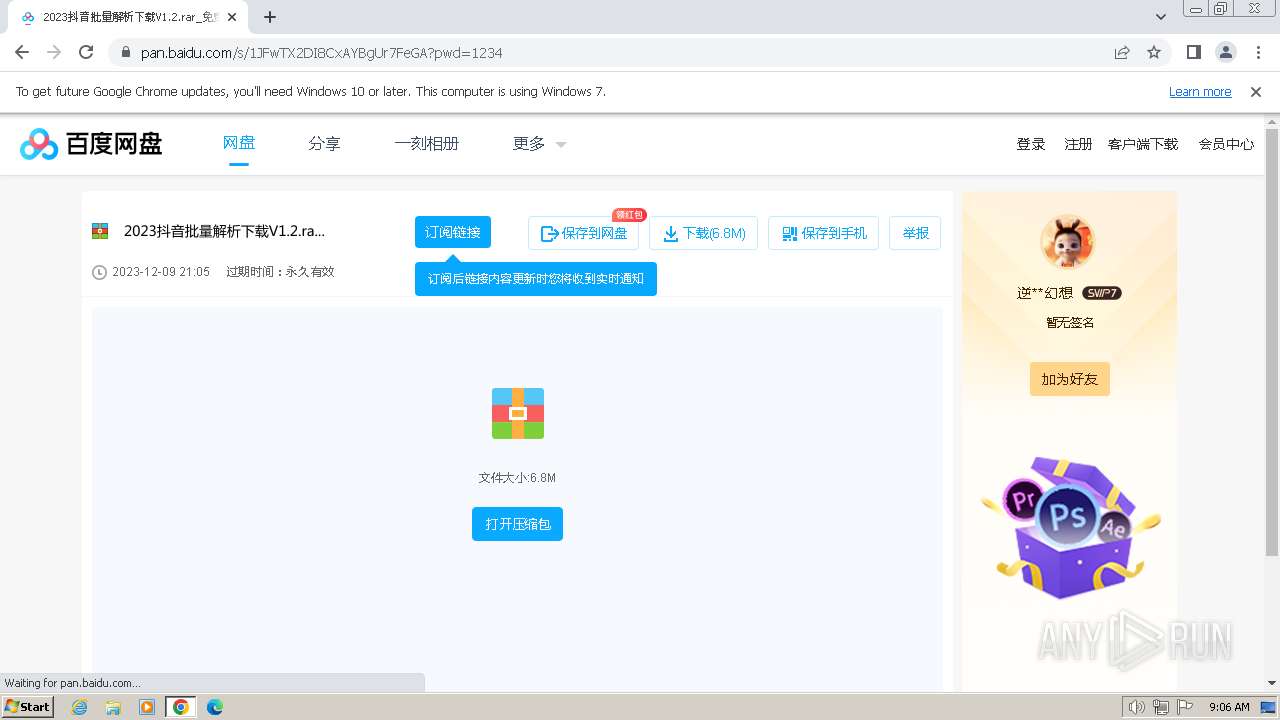This screenshot has height=720, width=1280.
Task: Click the uploader name 逆**幻想
Action: [x=1045, y=293]
